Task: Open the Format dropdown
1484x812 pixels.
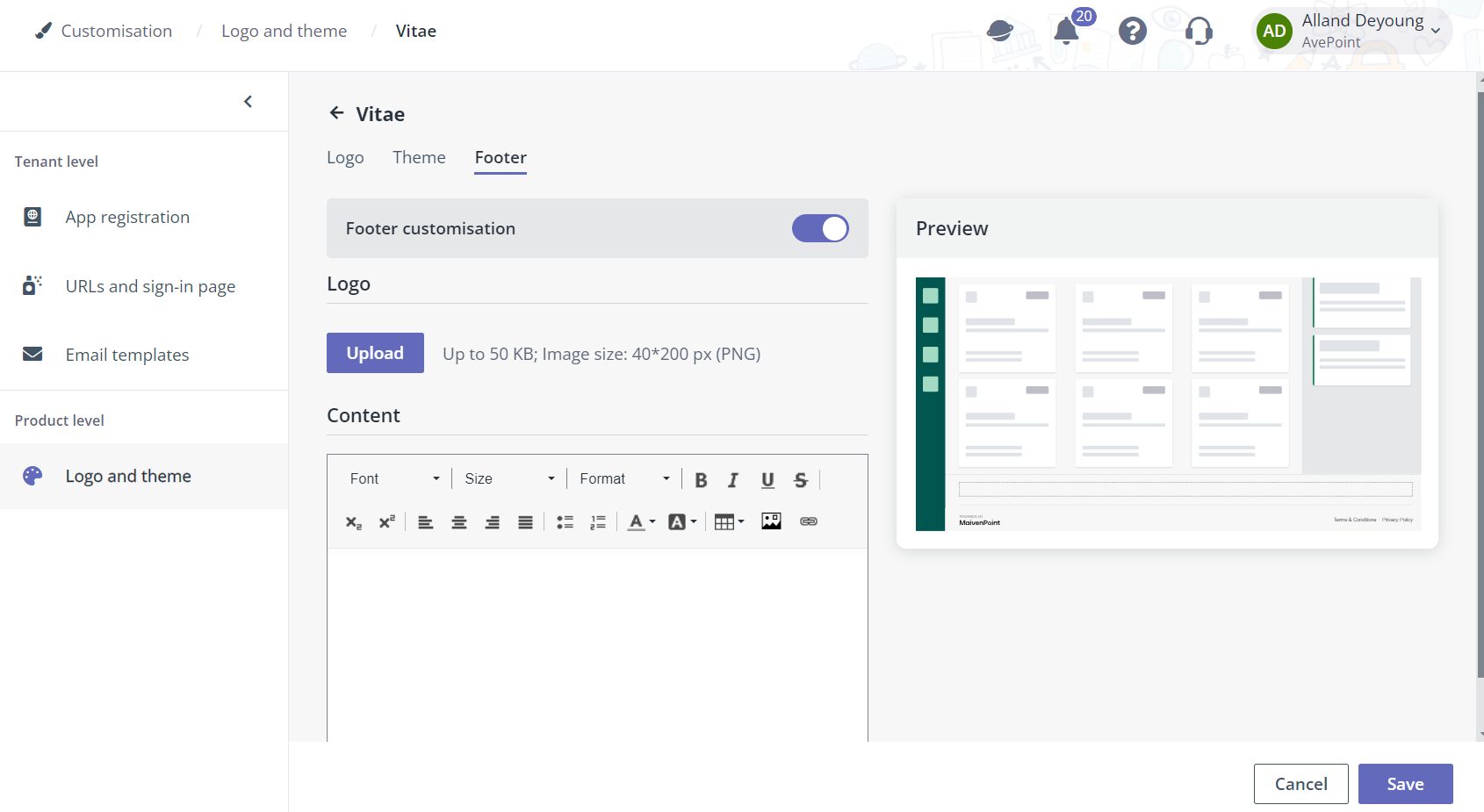Action: pos(624,478)
